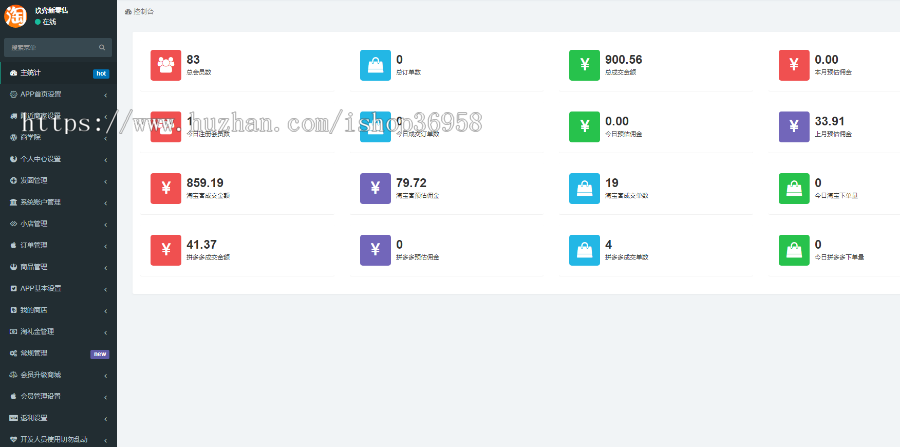Click the value 900.56
The height and width of the screenshot is (447, 900).
(x=623, y=60)
